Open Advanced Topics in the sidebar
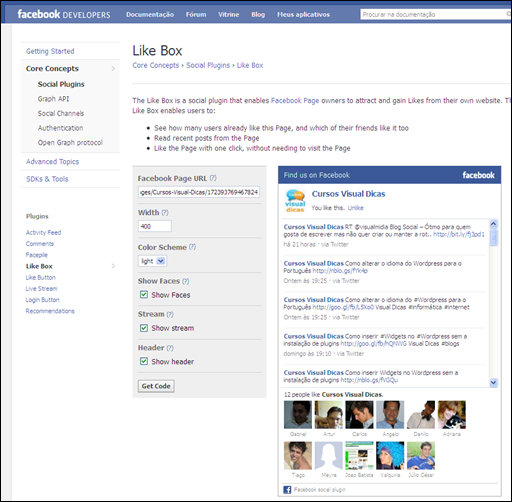Viewport: 512px width, 502px height. [52, 161]
